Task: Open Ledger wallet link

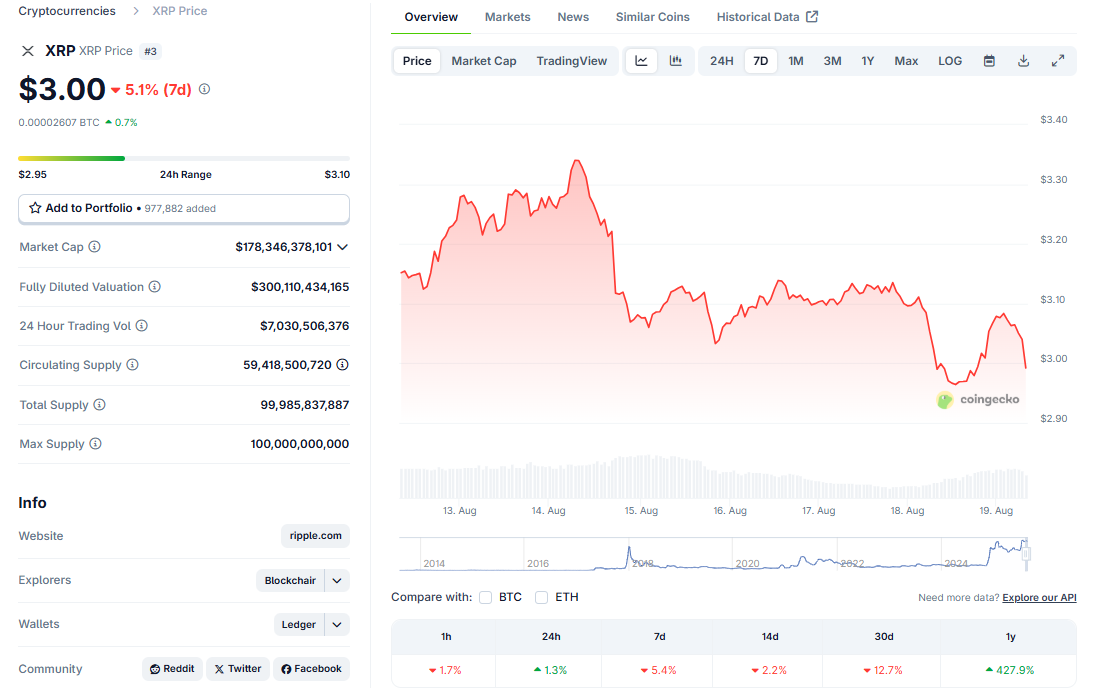Action: tap(298, 625)
